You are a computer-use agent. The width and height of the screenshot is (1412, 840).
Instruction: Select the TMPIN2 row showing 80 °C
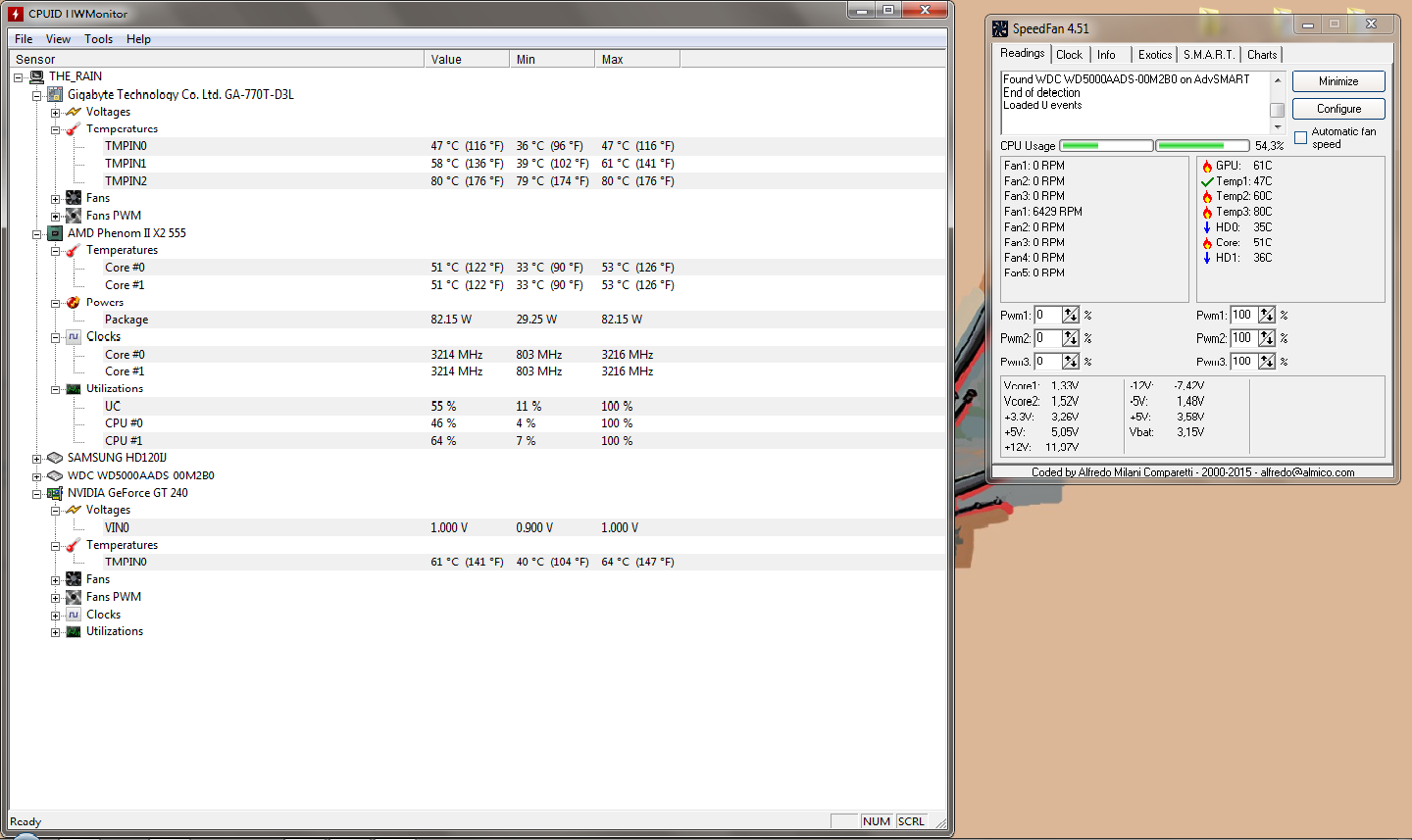click(x=478, y=181)
